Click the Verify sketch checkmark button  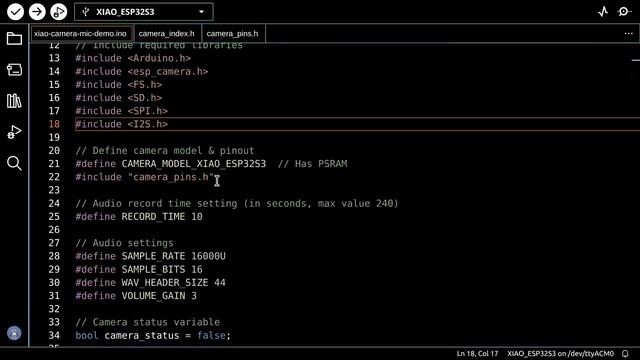click(x=16, y=12)
